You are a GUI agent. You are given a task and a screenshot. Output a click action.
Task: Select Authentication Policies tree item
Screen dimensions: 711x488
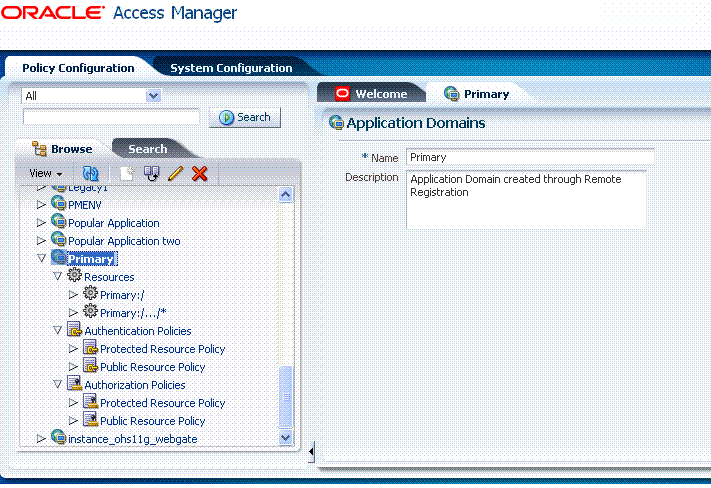coord(138,331)
